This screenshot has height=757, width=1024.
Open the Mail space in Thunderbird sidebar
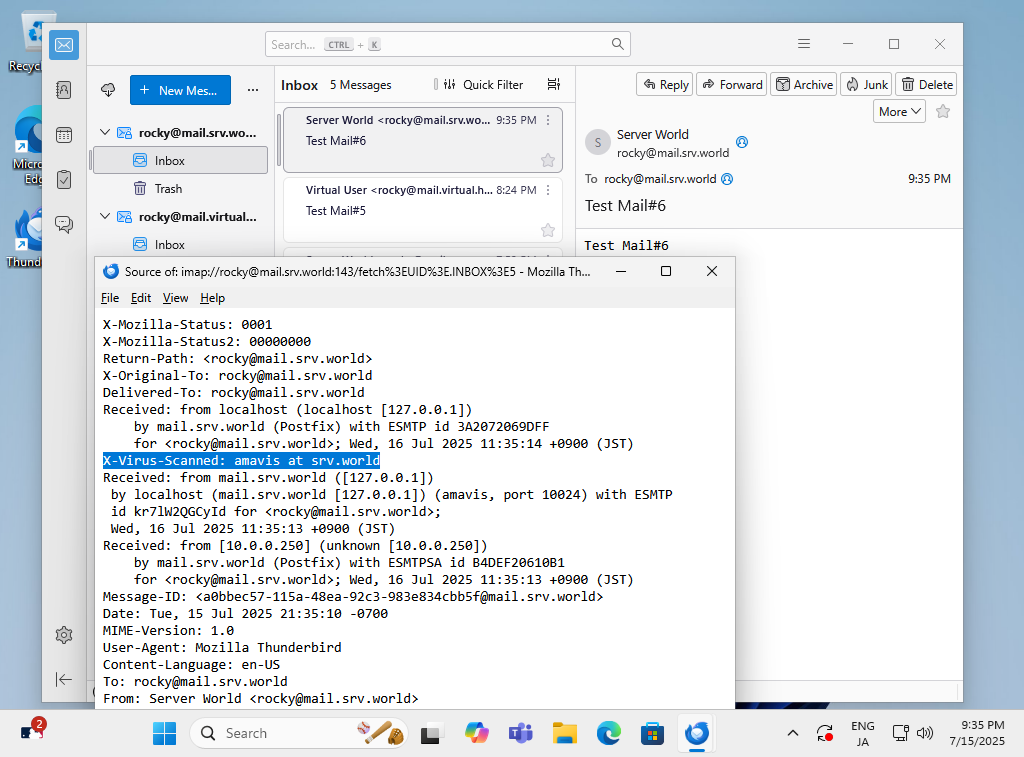pos(64,45)
